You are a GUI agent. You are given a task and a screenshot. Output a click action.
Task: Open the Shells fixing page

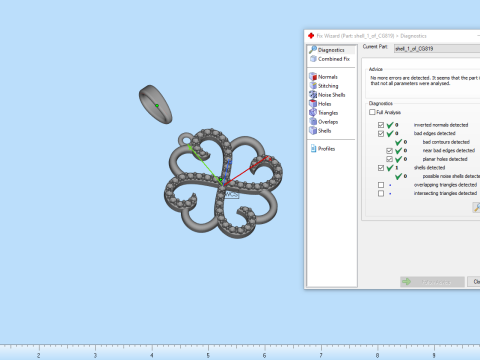point(320,131)
